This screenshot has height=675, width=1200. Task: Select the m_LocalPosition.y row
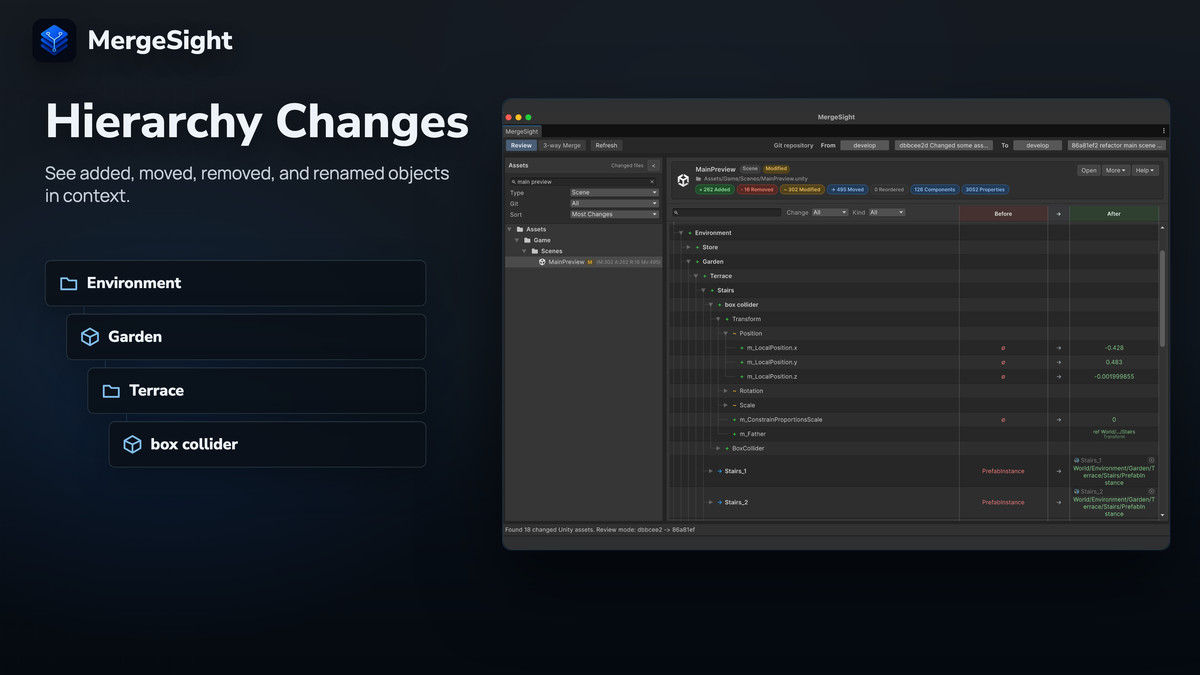915,362
